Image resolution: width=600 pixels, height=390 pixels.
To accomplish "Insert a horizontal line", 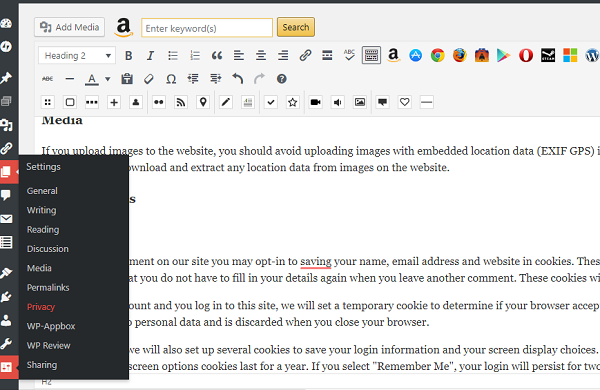I will click(x=70, y=79).
